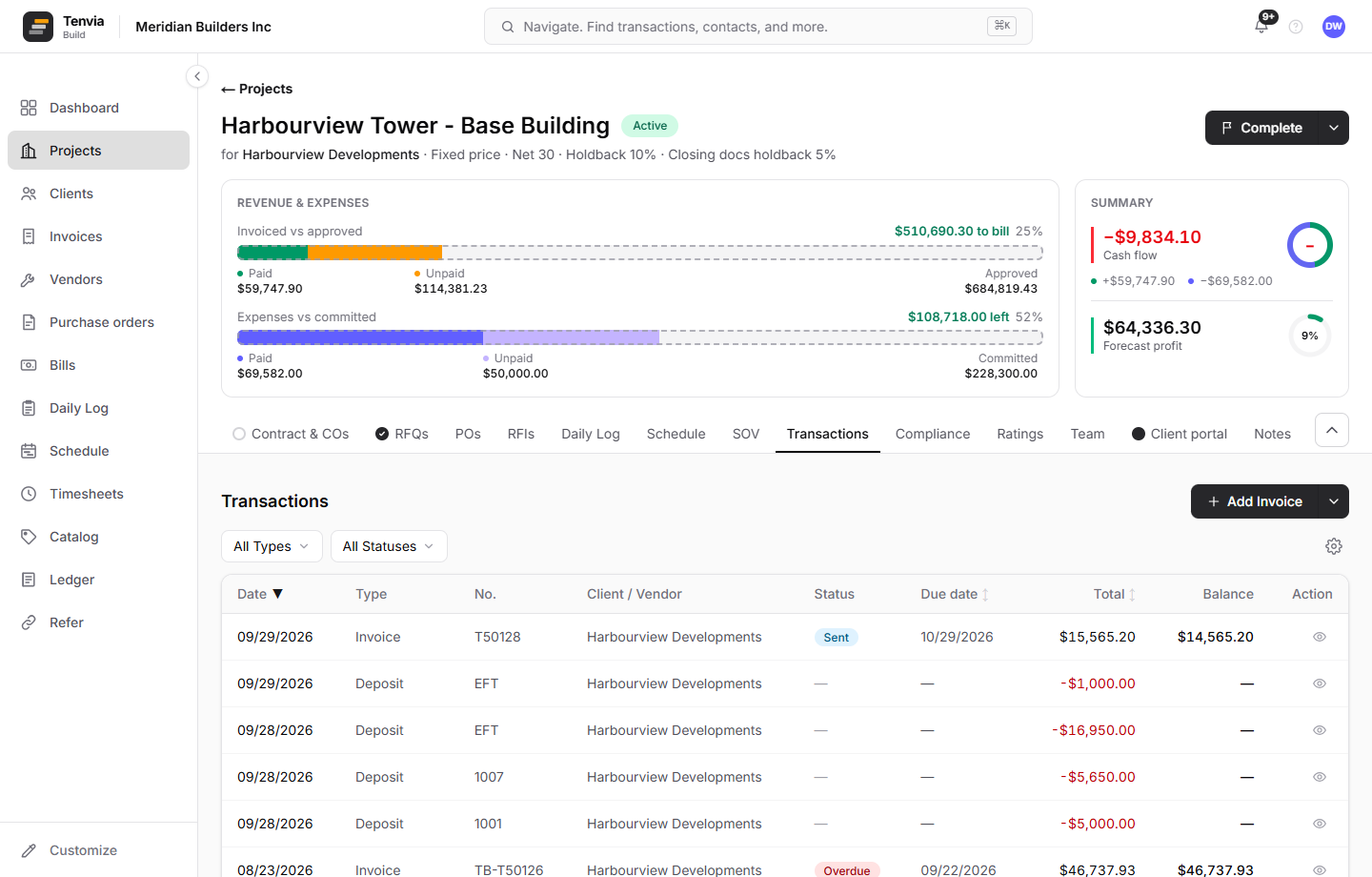View the -$1,000.00 deposit eye icon
Image resolution: width=1372 pixels, height=877 pixels.
[1320, 683]
